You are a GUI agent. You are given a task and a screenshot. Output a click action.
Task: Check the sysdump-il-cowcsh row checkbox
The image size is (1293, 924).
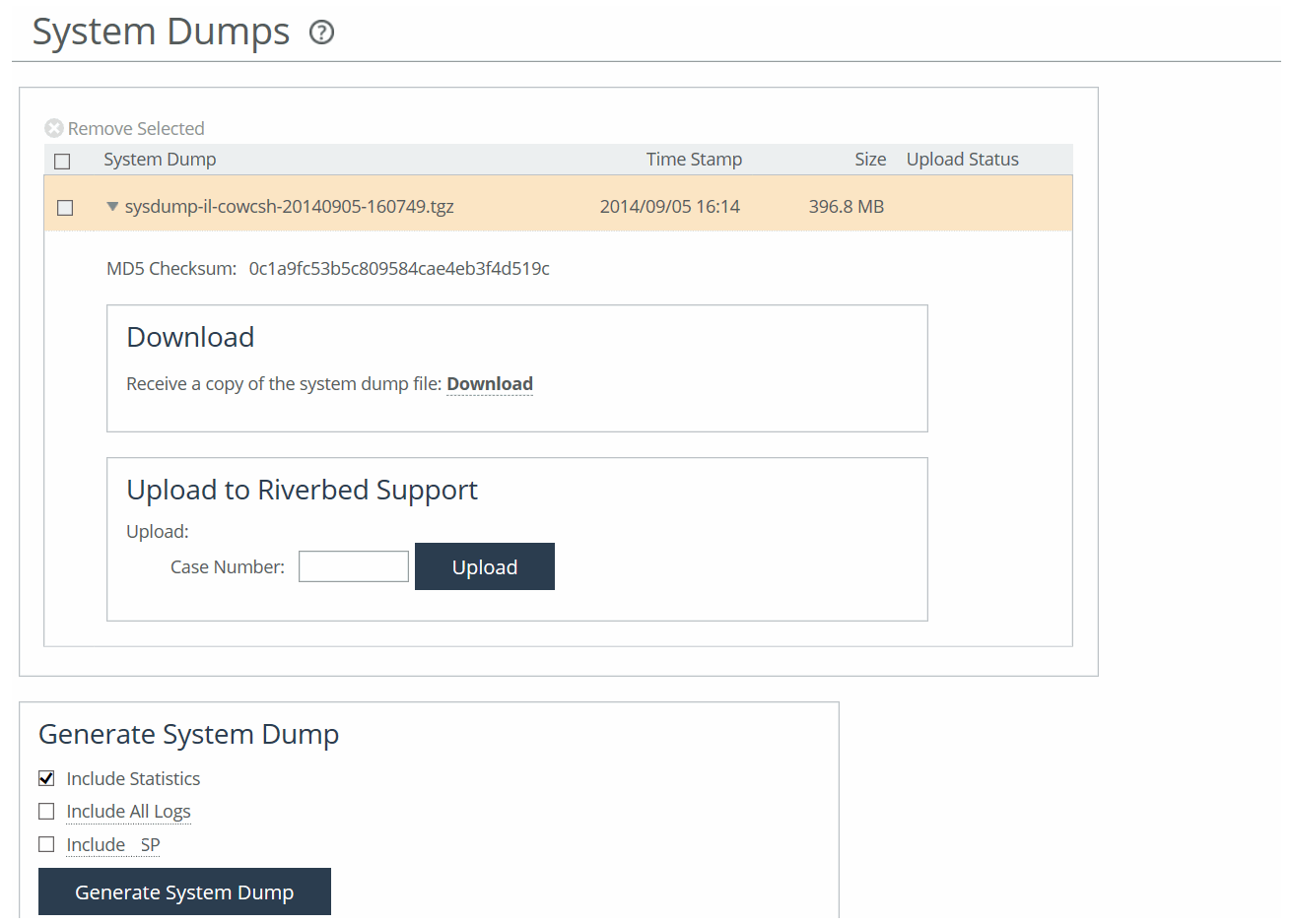65,208
